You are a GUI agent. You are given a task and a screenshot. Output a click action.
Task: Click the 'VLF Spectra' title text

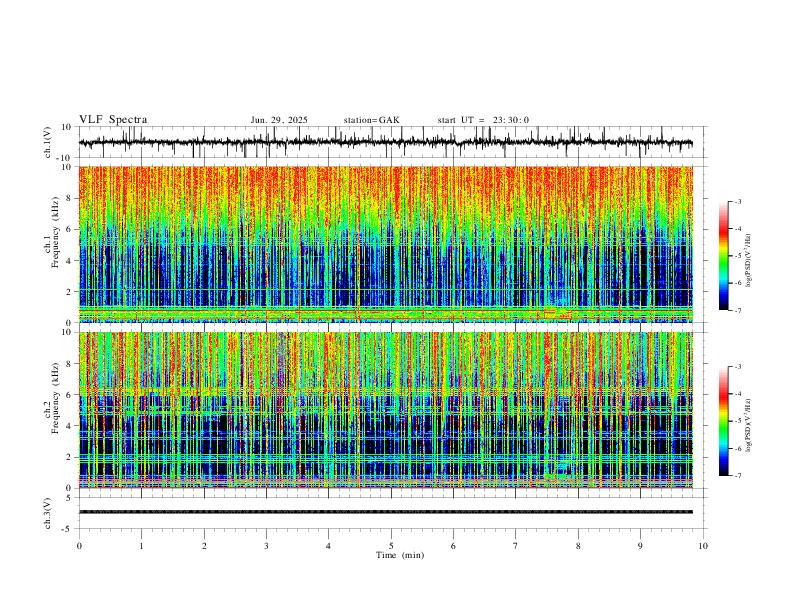(113, 120)
